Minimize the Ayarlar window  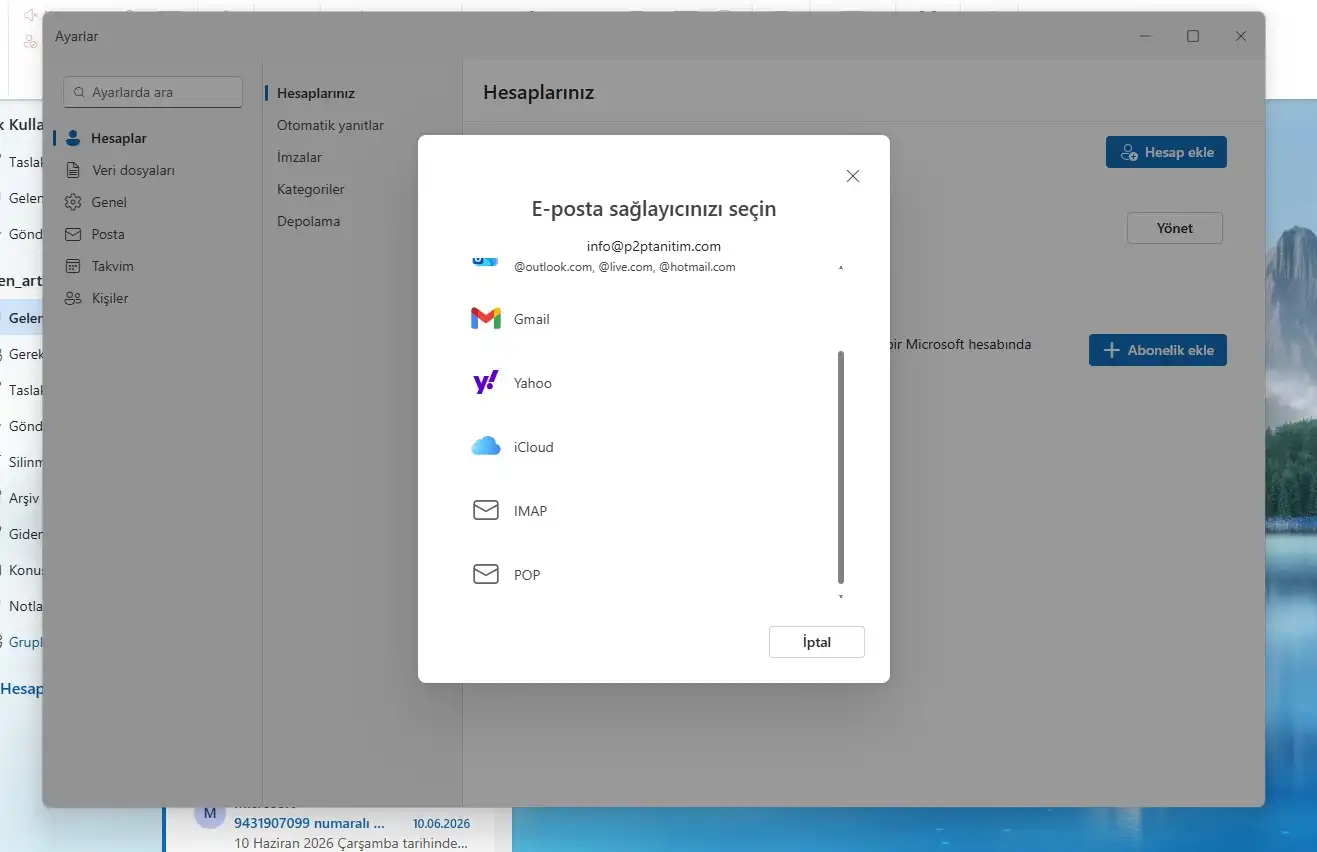1145,36
